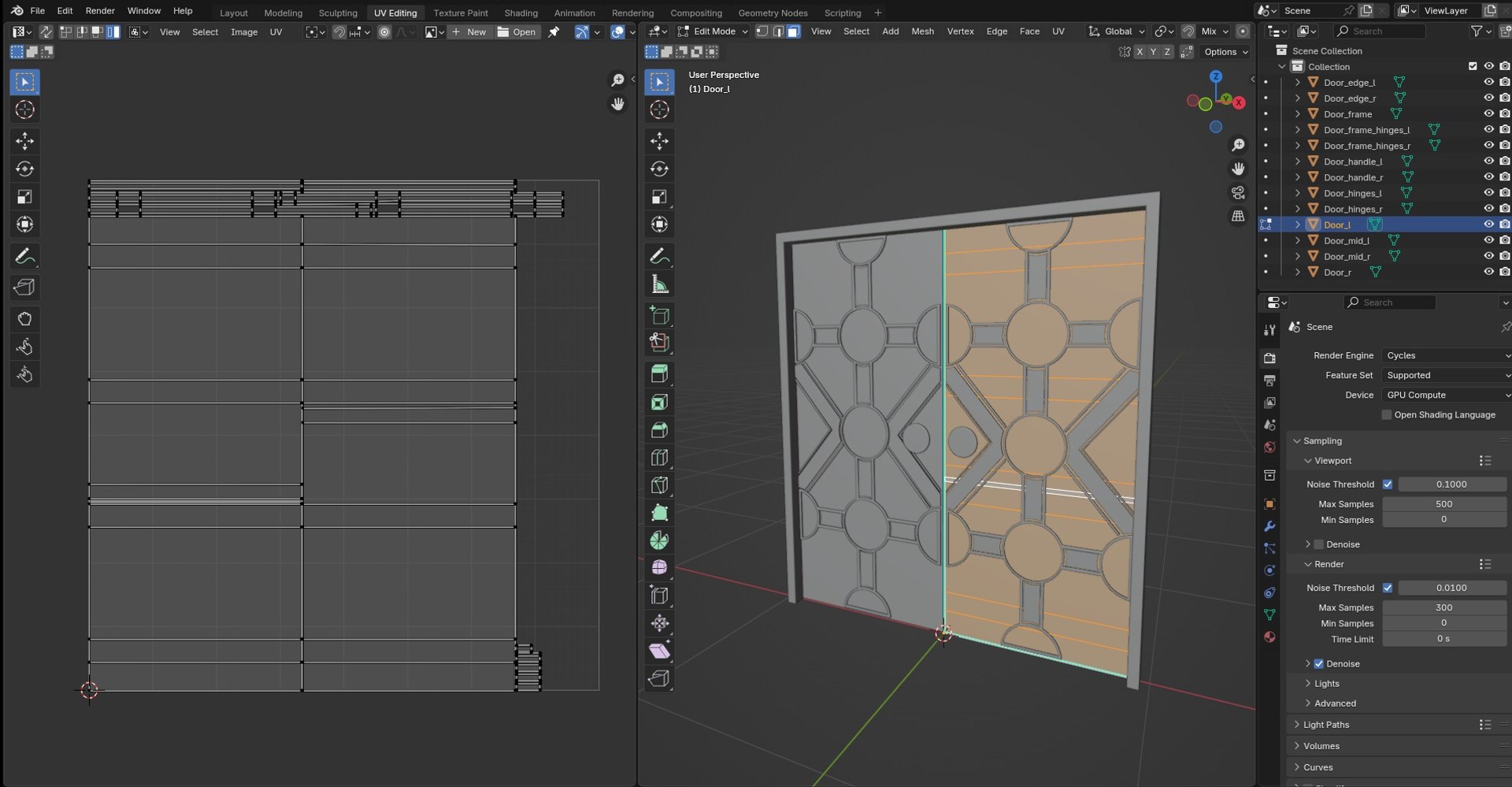Image resolution: width=1512 pixels, height=787 pixels.
Task: Enable Open Shading Language checkbox
Action: [x=1387, y=415]
